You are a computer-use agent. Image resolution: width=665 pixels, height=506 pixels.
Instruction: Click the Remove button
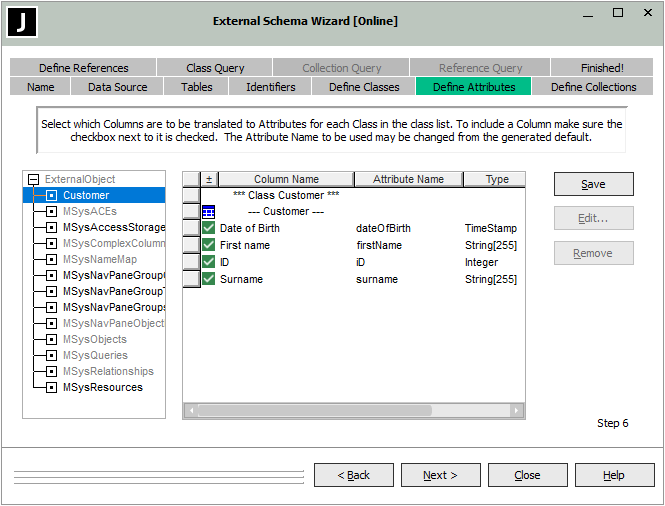tap(593, 253)
